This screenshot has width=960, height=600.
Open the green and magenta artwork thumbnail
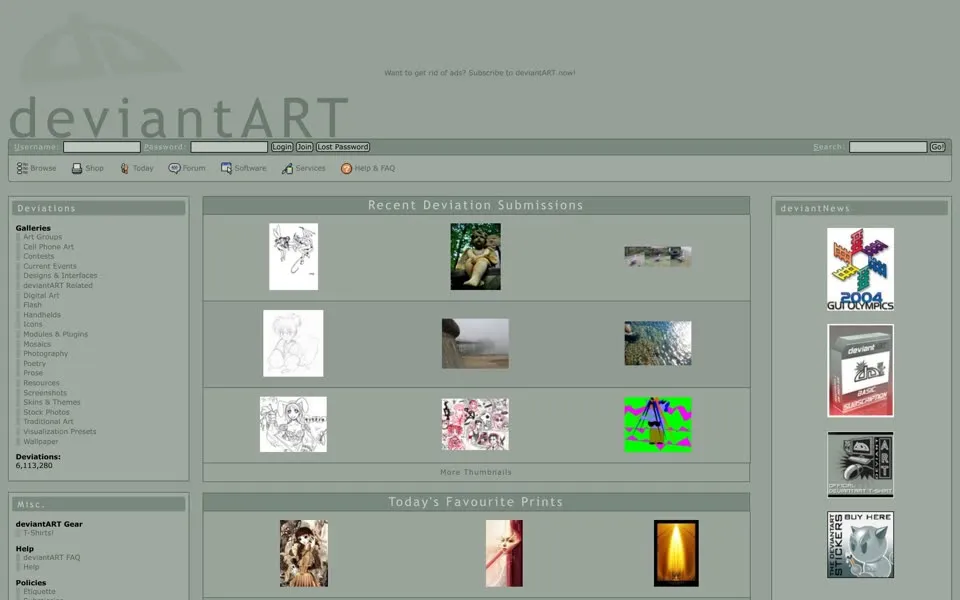(x=658, y=425)
